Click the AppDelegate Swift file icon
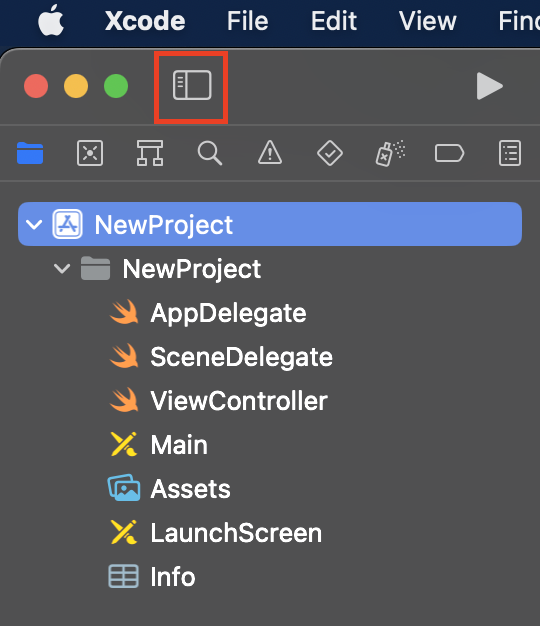 point(124,312)
